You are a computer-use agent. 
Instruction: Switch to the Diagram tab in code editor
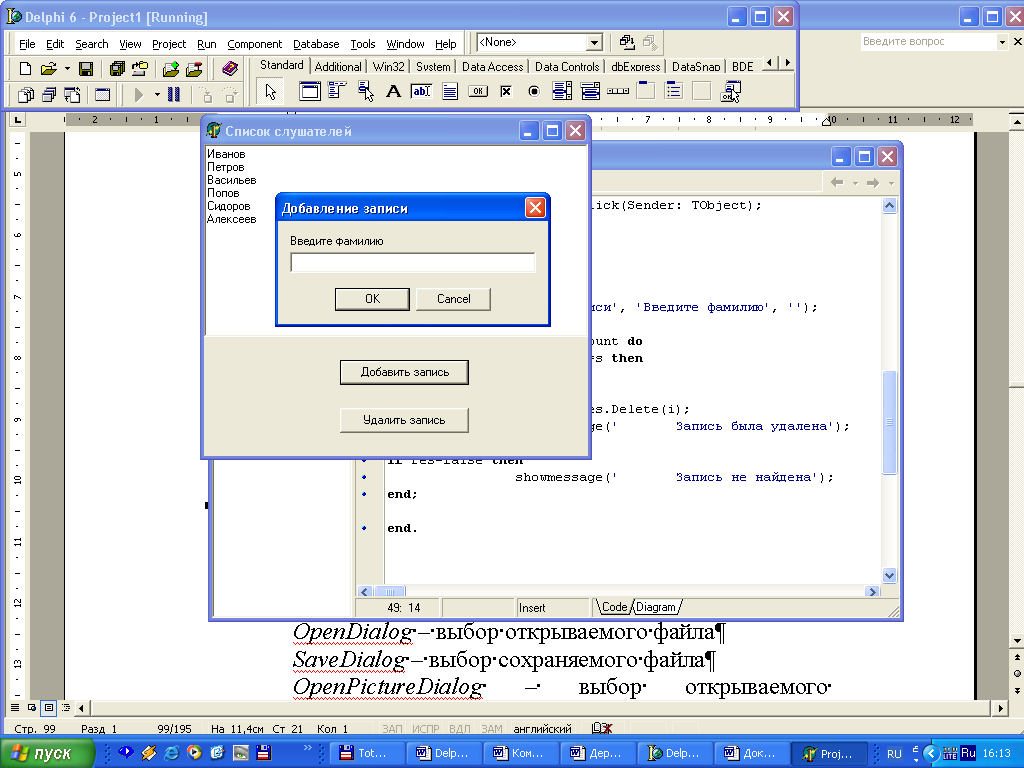tap(656, 607)
